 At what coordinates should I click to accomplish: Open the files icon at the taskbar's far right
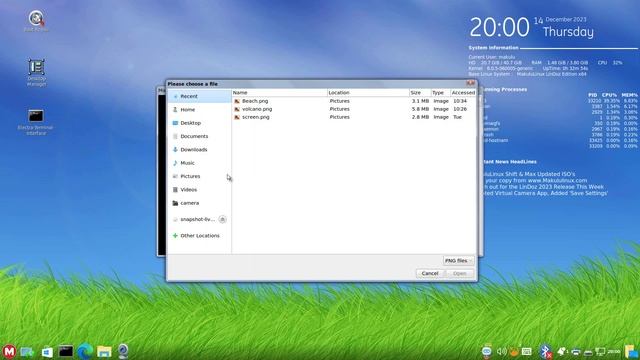[x=631, y=351]
